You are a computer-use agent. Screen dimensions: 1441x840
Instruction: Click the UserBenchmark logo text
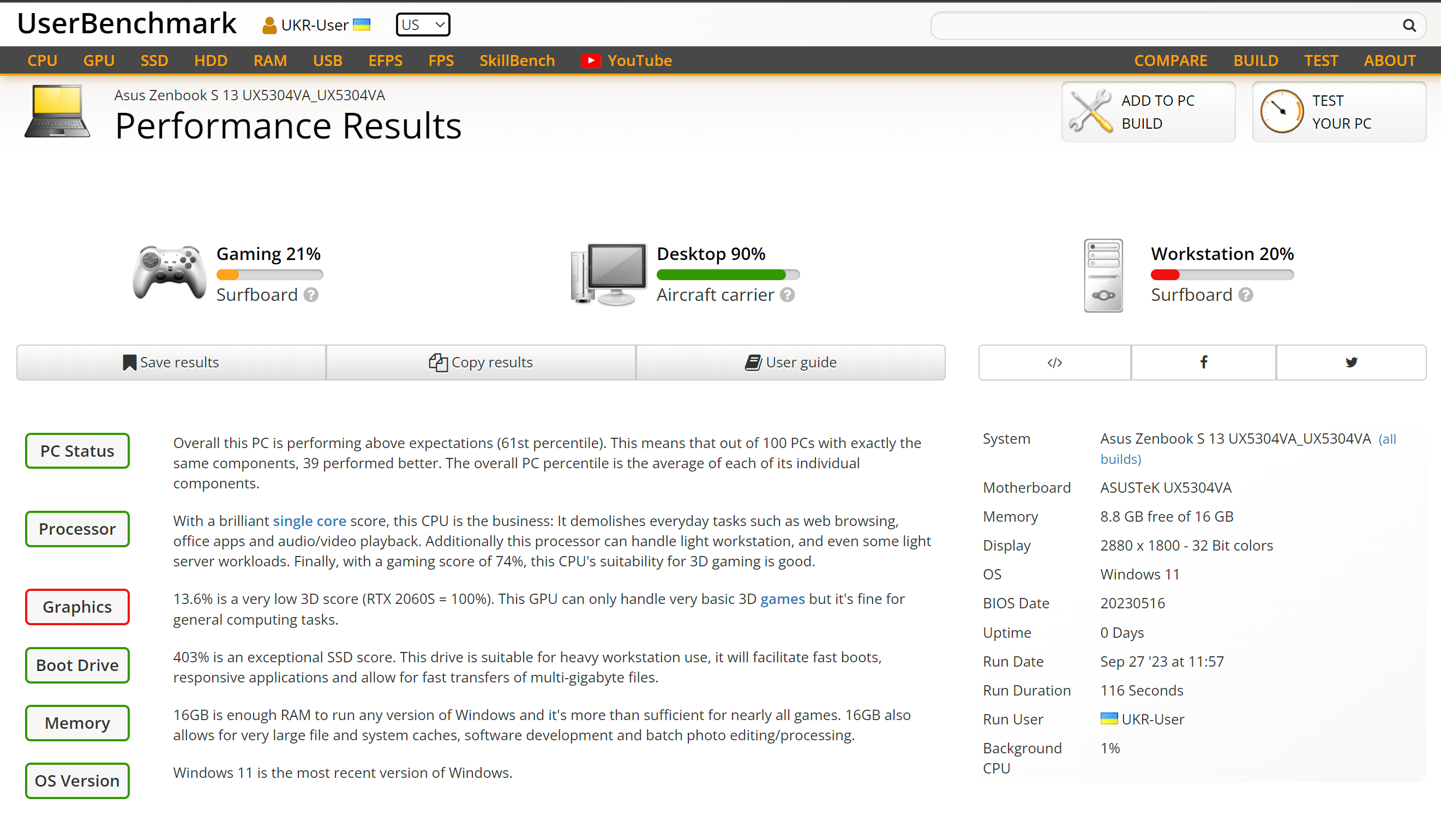[x=127, y=23]
